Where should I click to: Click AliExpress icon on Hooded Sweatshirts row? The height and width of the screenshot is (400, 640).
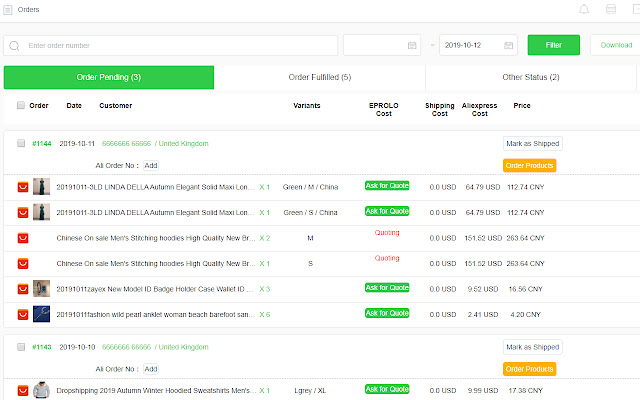[x=23, y=390]
